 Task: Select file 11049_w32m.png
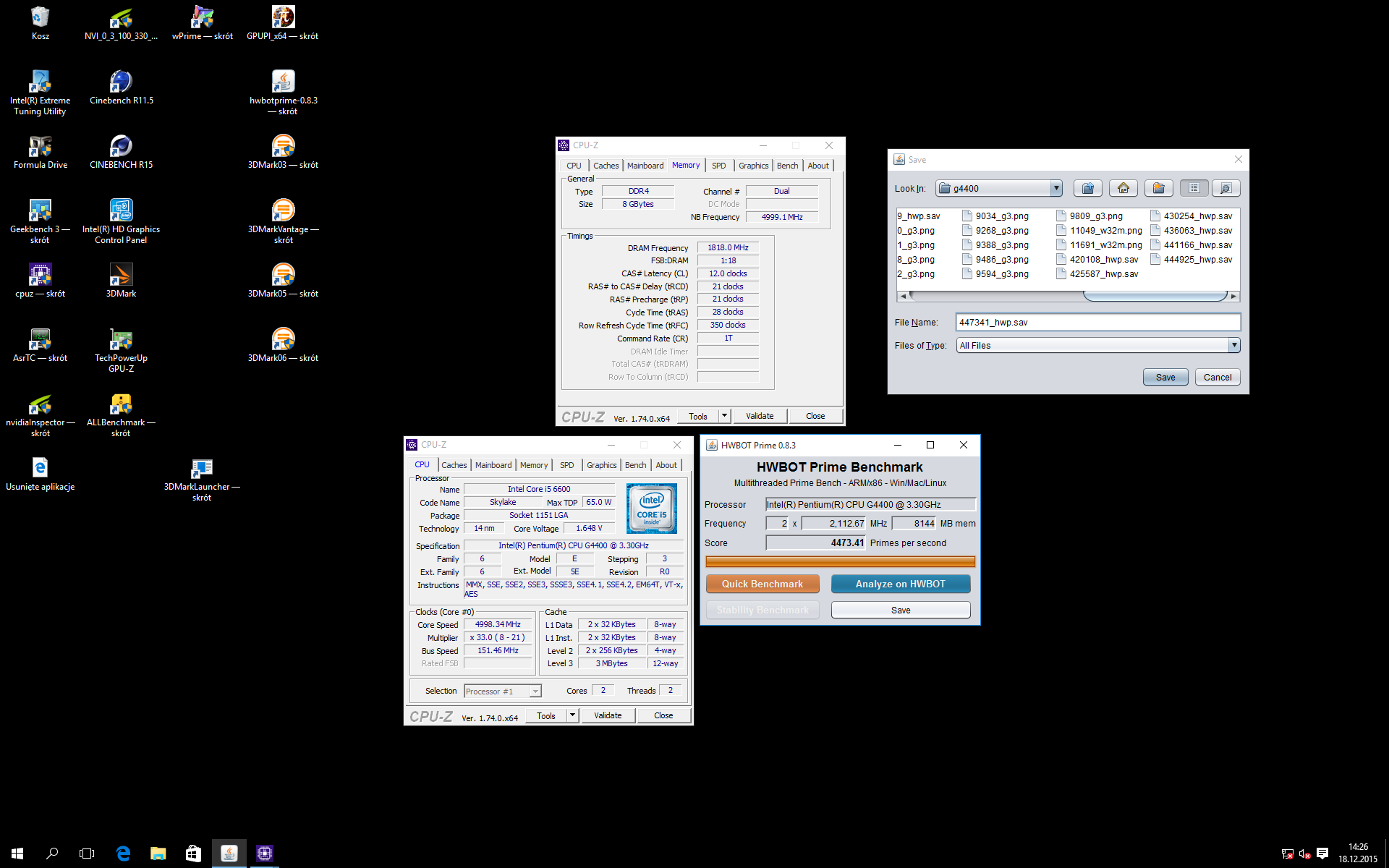click(x=1100, y=230)
